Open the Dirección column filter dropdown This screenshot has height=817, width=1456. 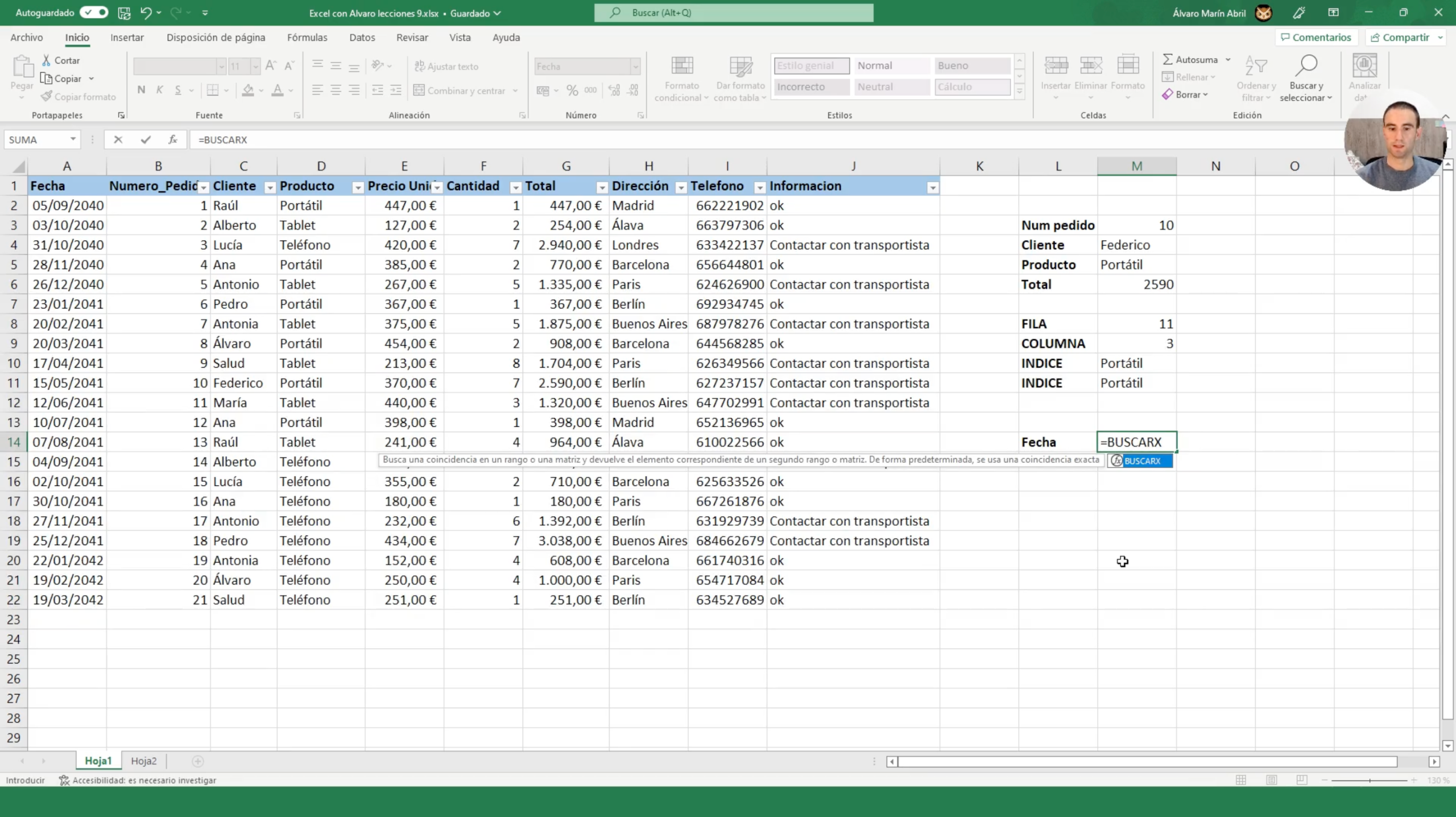[x=681, y=187]
